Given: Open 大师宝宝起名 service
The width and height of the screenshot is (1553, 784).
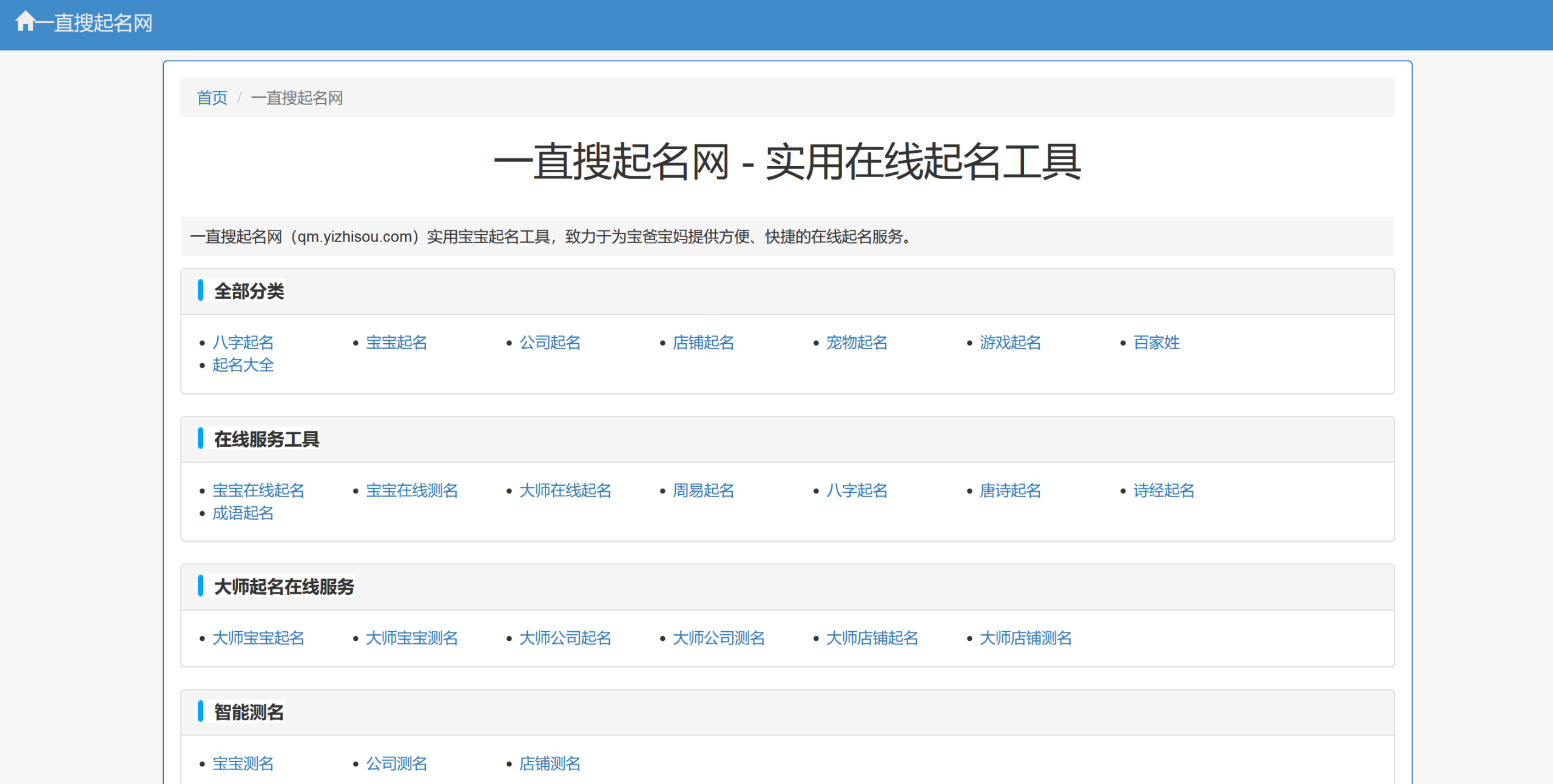Looking at the screenshot, I should pyautogui.click(x=258, y=638).
